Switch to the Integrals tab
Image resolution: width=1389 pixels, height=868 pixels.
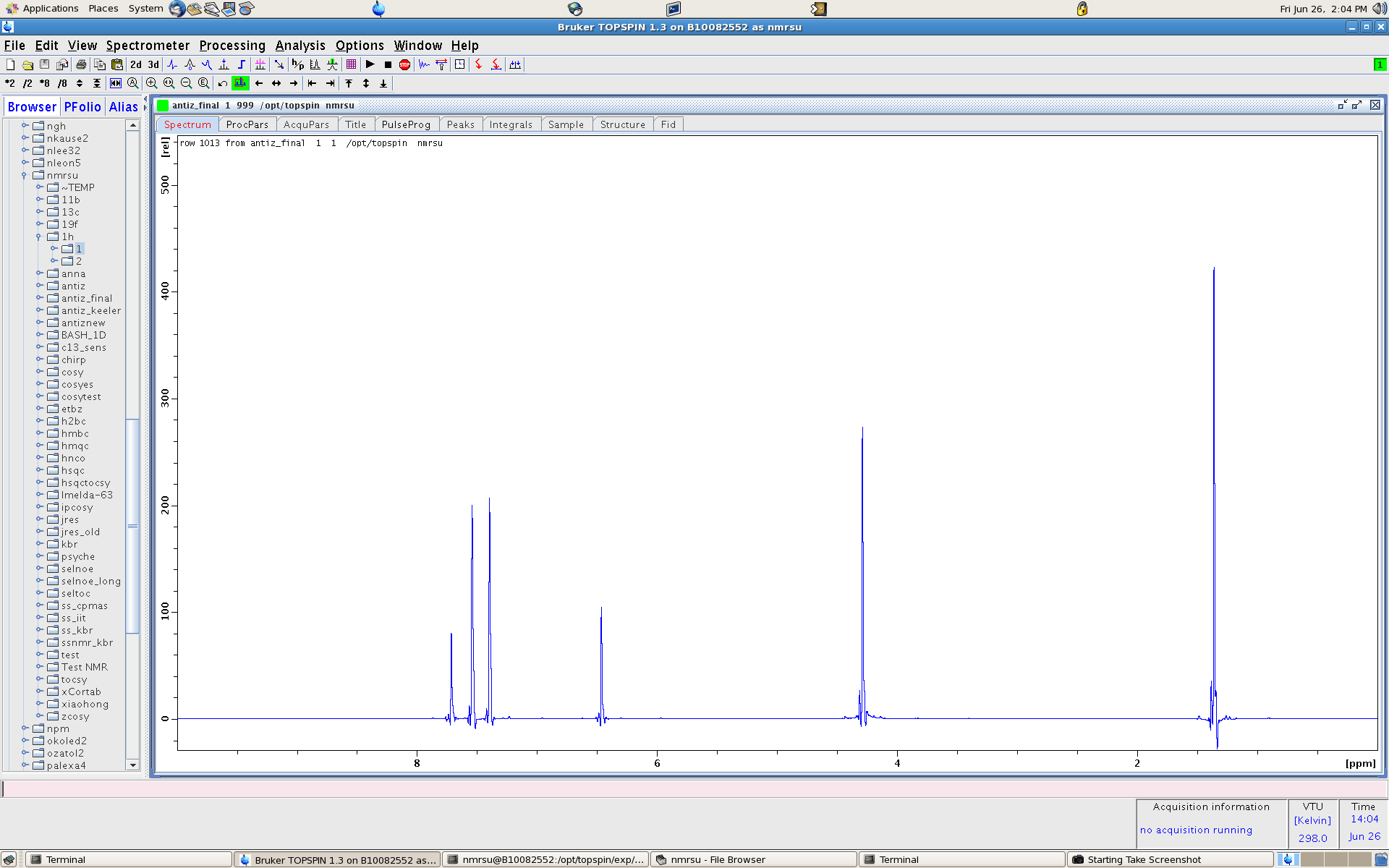(x=511, y=124)
